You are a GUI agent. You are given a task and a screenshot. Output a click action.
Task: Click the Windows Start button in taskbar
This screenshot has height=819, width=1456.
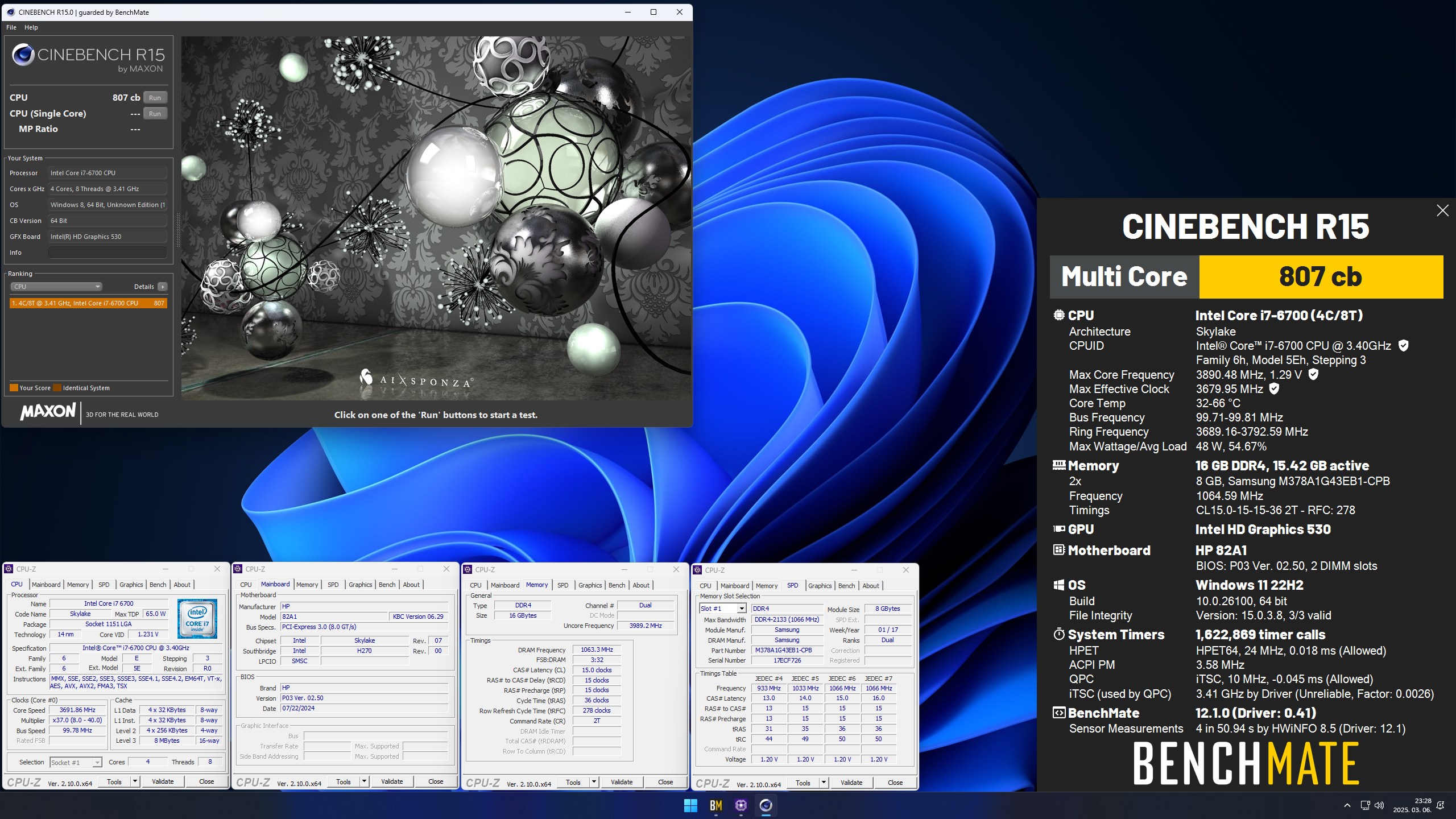[690, 805]
